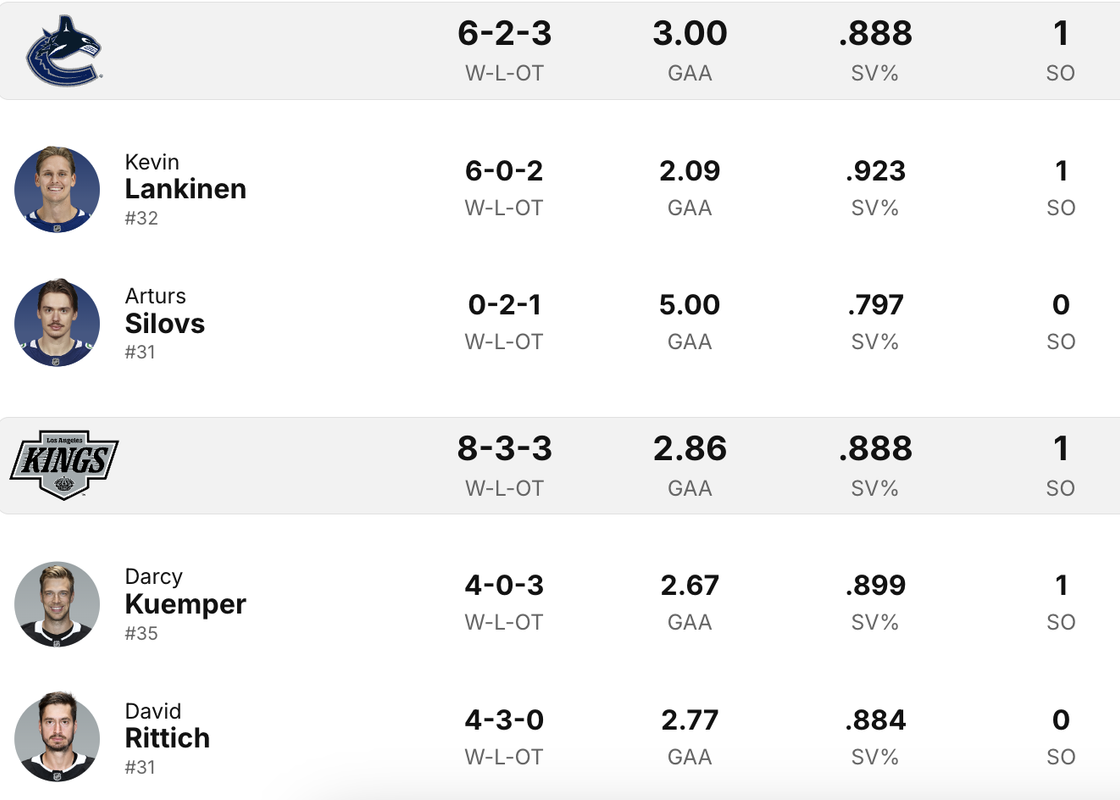This screenshot has width=1120, height=800.
Task: Open Kevin Lankinen's headshot photo
Action: tap(57, 189)
